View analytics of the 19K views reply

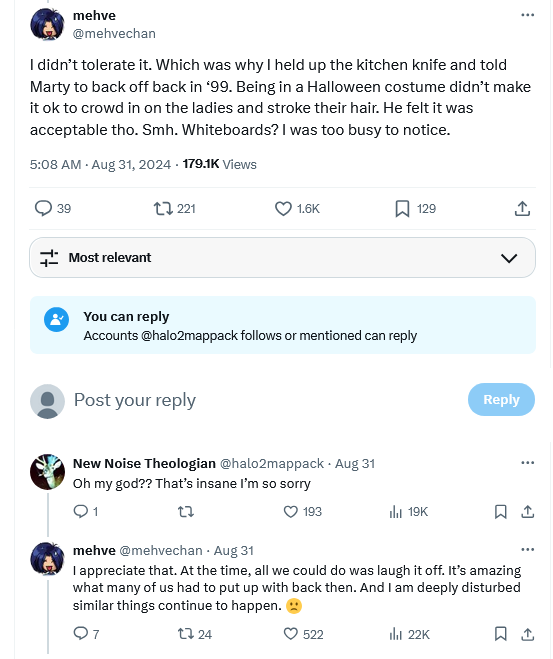(x=408, y=511)
